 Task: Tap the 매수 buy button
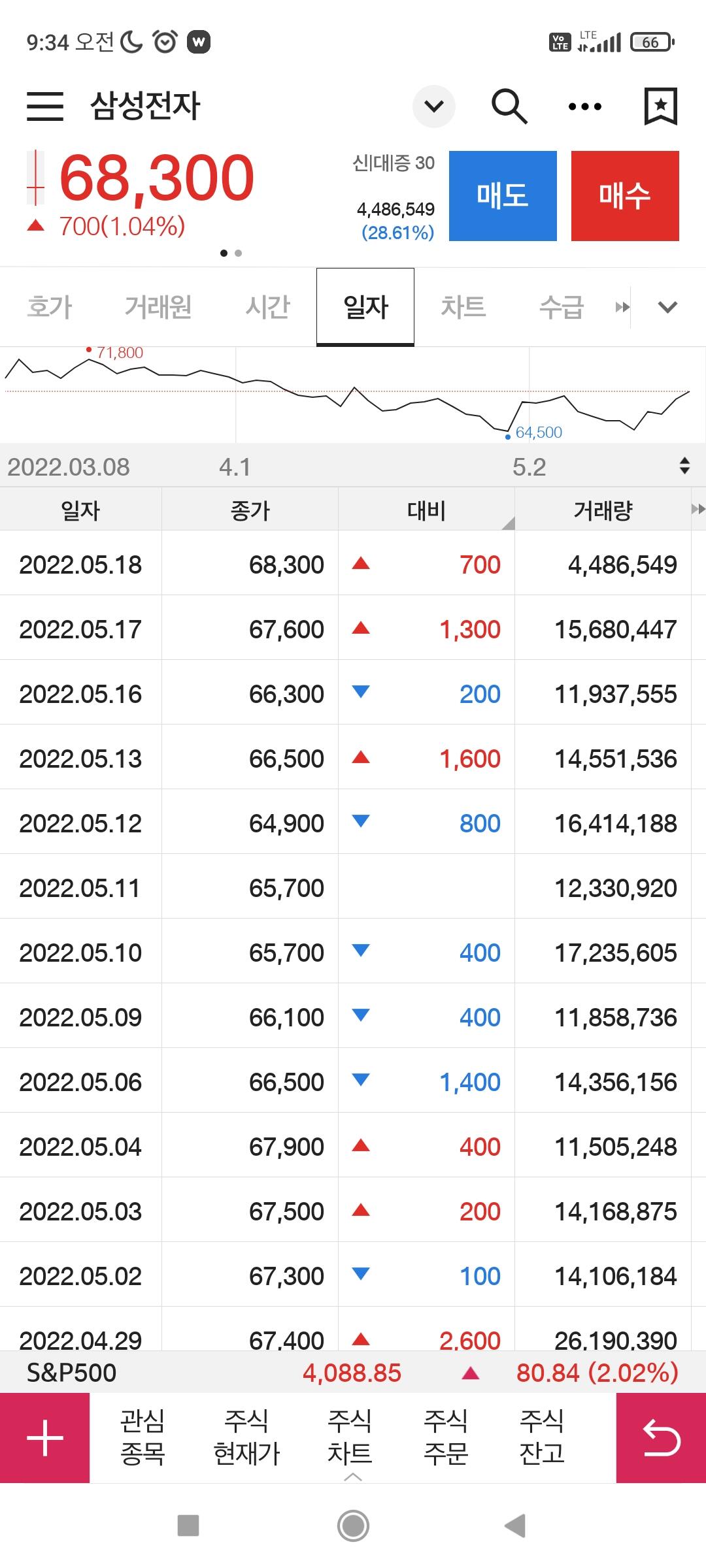click(x=625, y=196)
